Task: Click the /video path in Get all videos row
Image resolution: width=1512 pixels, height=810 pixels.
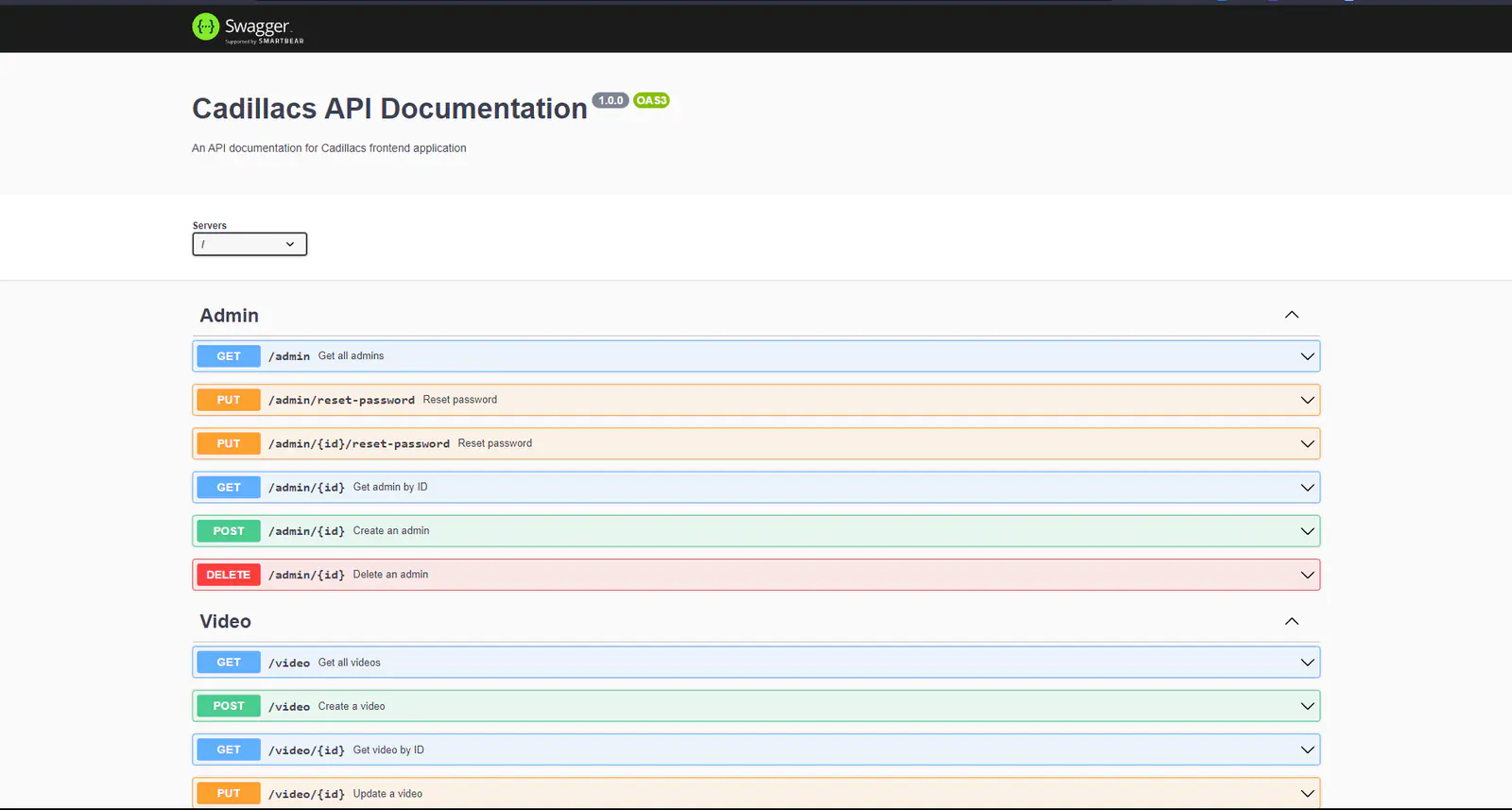Action: point(289,663)
